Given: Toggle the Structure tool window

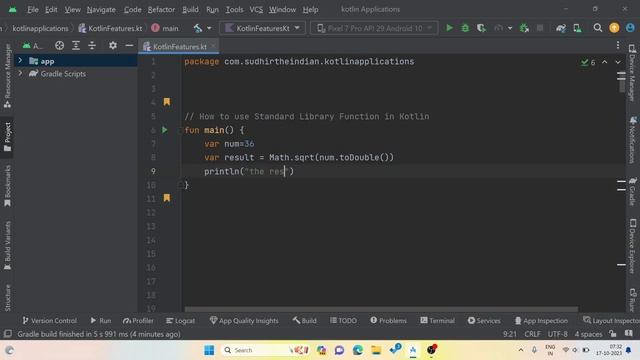Looking at the screenshot, I should coord(7,298).
